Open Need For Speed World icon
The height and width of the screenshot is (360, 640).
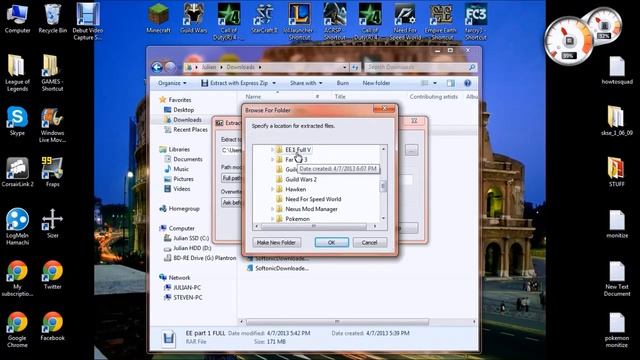click(405, 21)
